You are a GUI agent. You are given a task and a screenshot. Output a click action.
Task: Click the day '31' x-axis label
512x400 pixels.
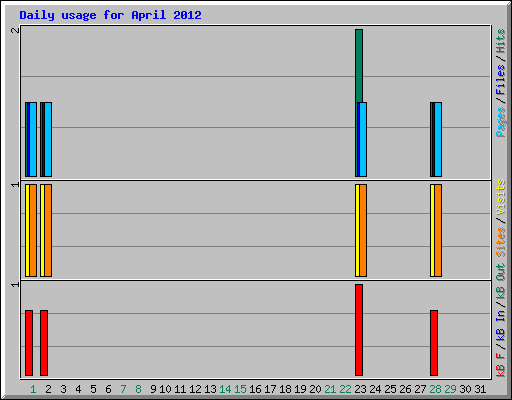pos(480,389)
